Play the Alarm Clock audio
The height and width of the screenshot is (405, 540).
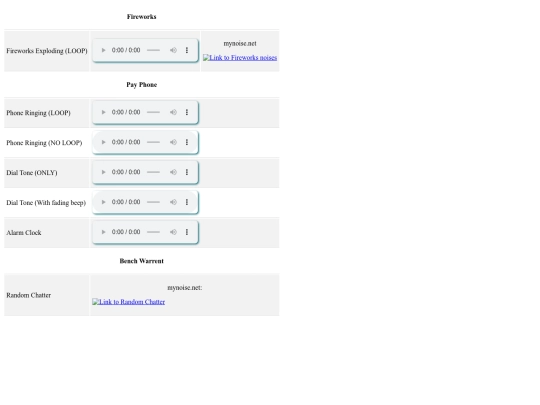(x=103, y=232)
